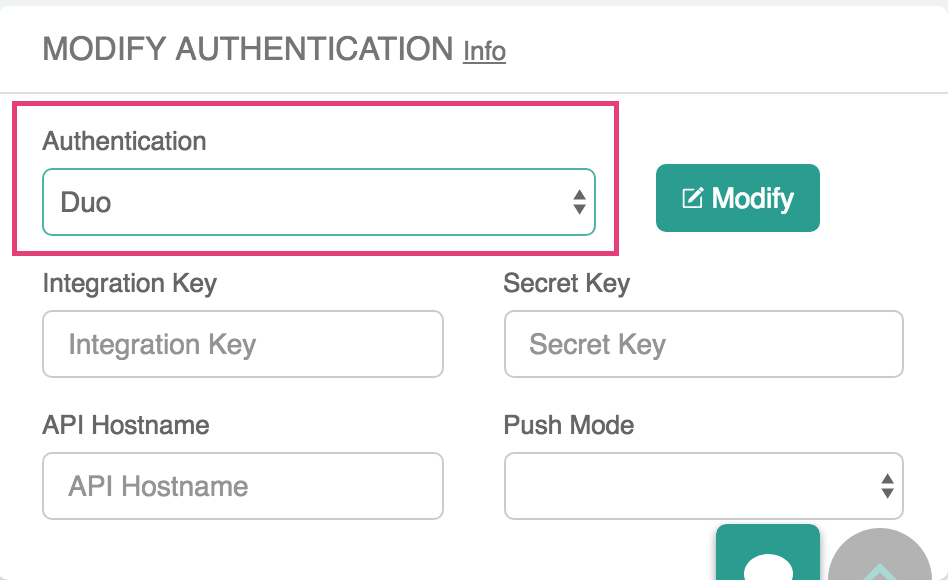Click the Secret Key field label

566,283
